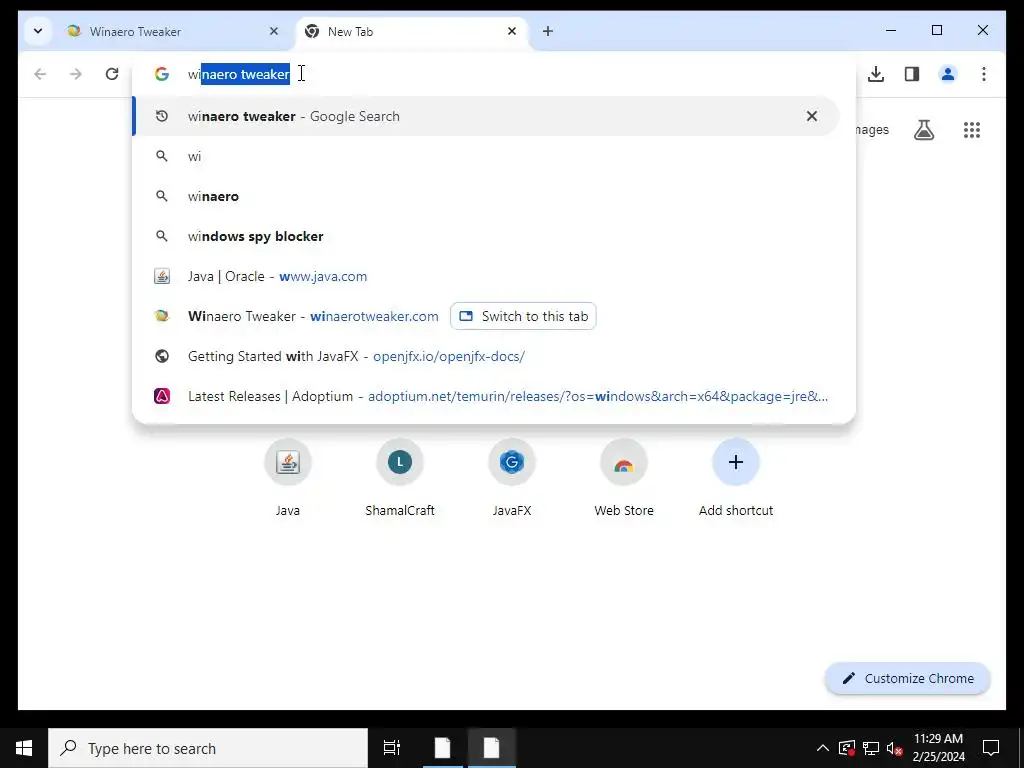Open a new tab with plus button
This screenshot has width=1024, height=768.
coord(548,31)
